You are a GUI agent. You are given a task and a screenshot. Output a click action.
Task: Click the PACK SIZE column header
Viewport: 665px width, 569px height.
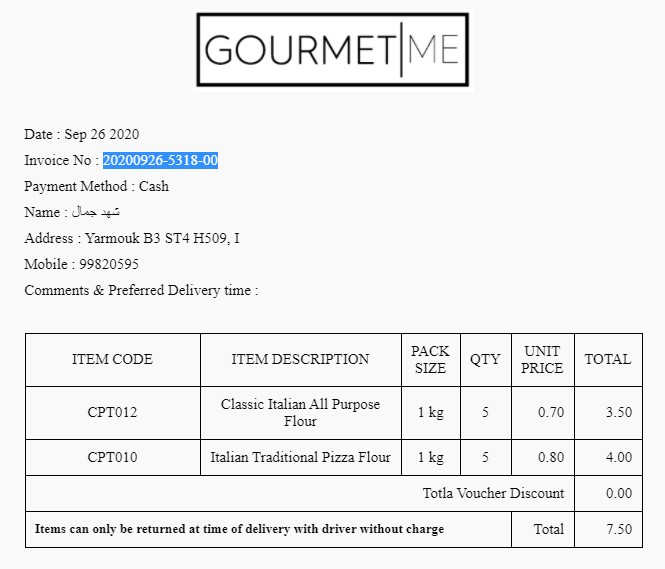tap(430, 359)
